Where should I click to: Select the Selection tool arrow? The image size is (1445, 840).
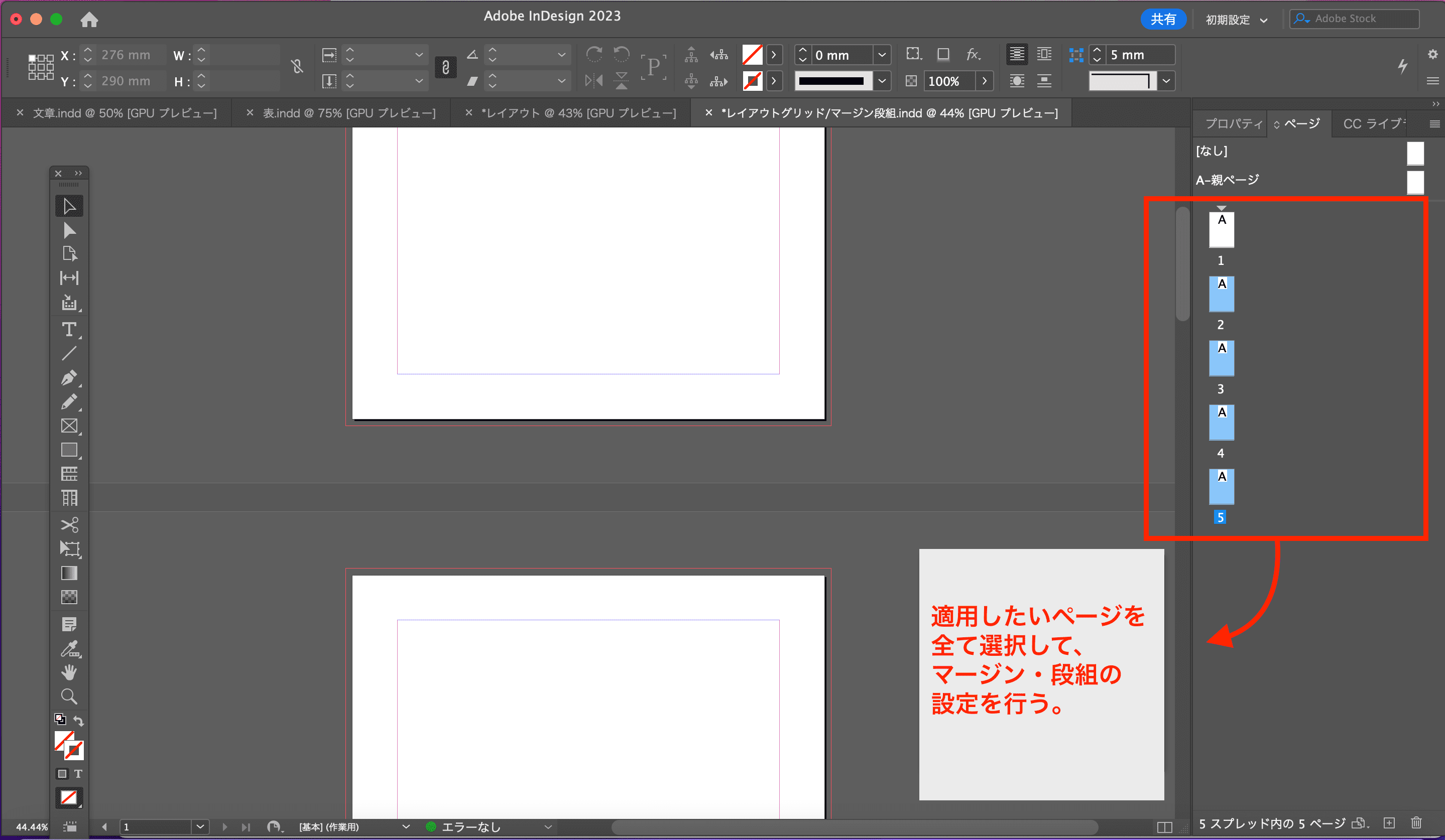69,206
